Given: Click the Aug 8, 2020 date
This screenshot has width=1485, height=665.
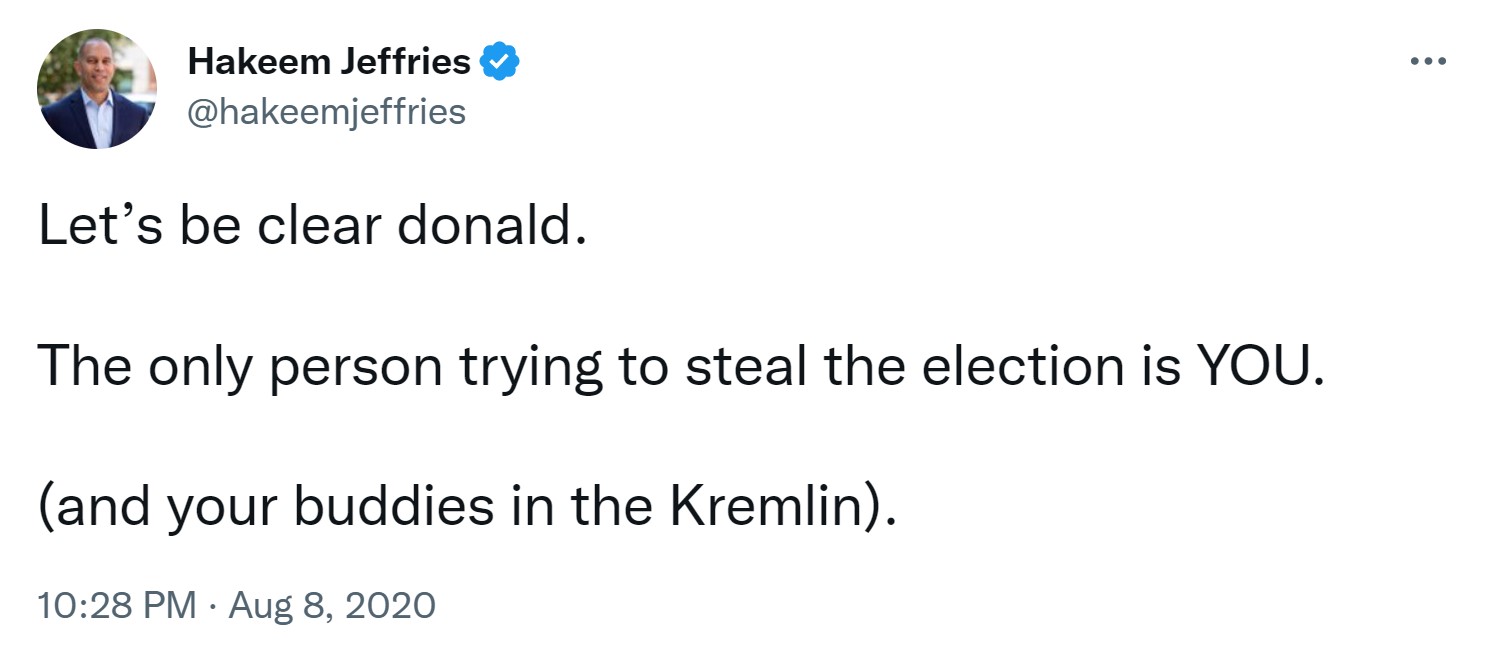Looking at the screenshot, I should [332, 606].
